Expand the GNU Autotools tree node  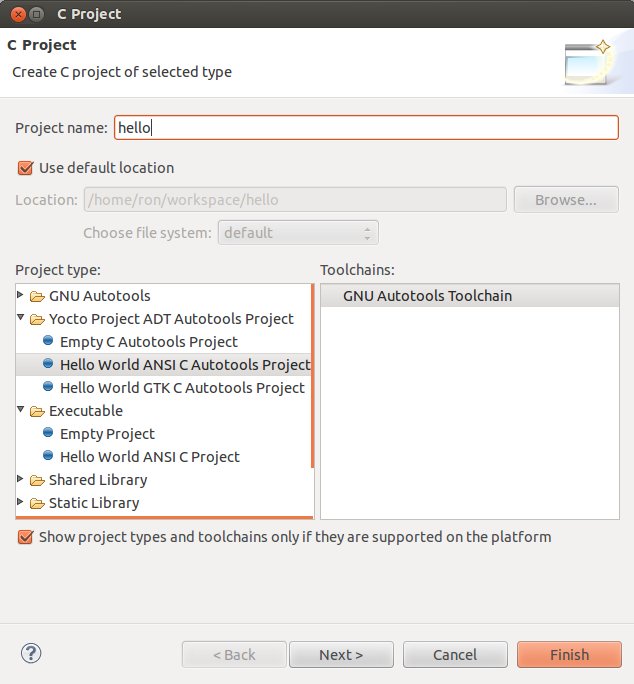click(21, 296)
